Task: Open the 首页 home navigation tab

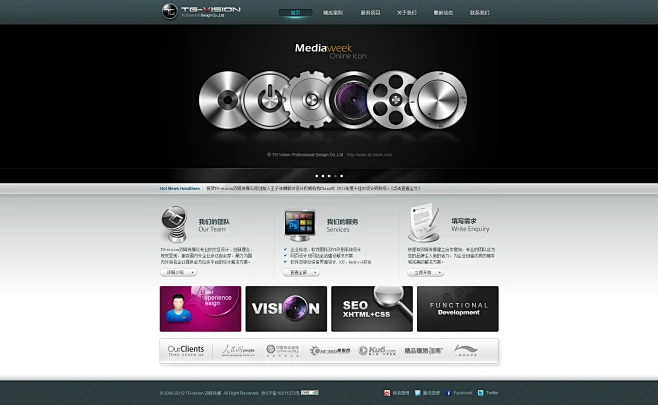Action: tap(294, 13)
